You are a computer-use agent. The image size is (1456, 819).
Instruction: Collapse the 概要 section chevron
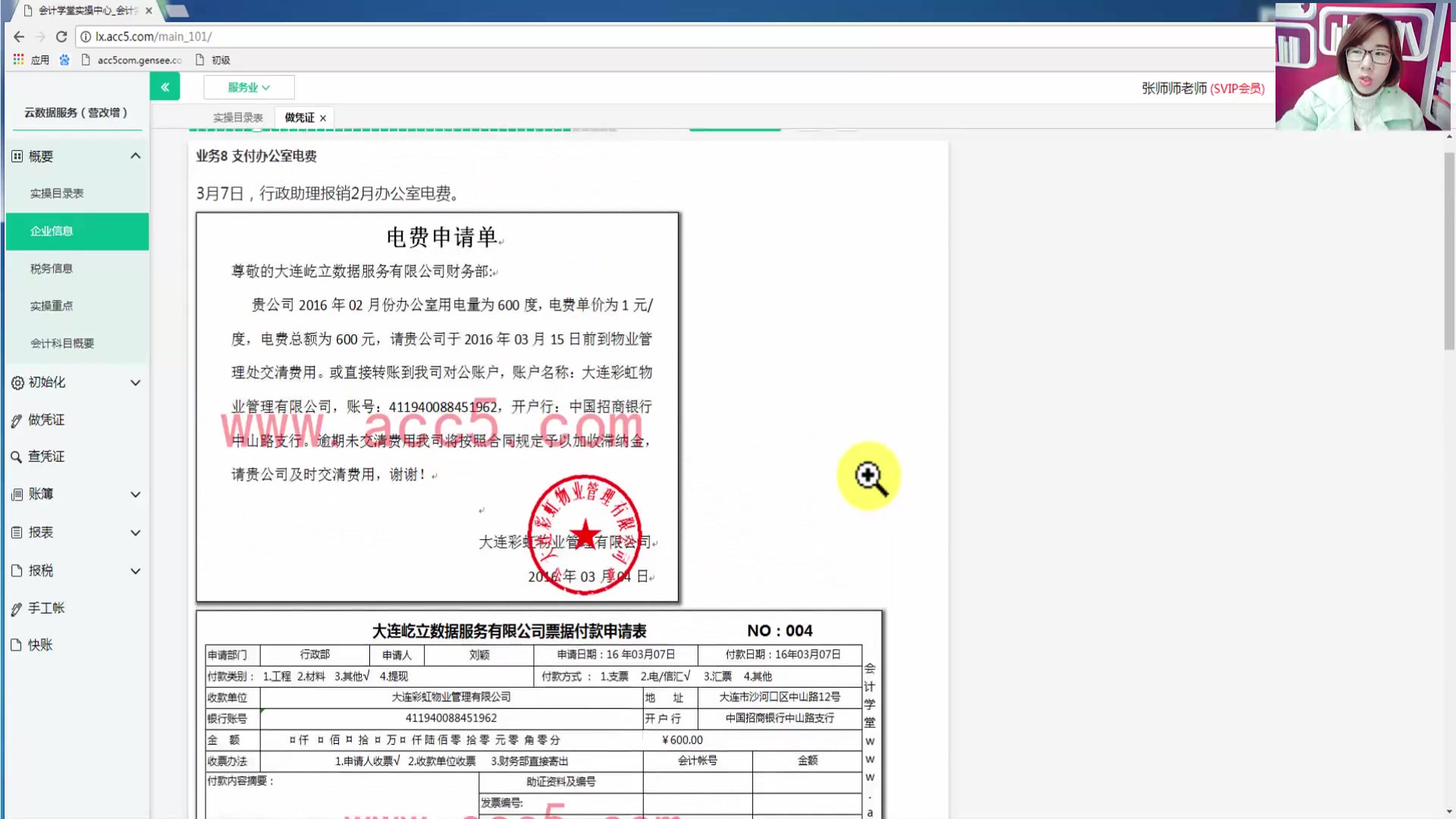(x=135, y=156)
